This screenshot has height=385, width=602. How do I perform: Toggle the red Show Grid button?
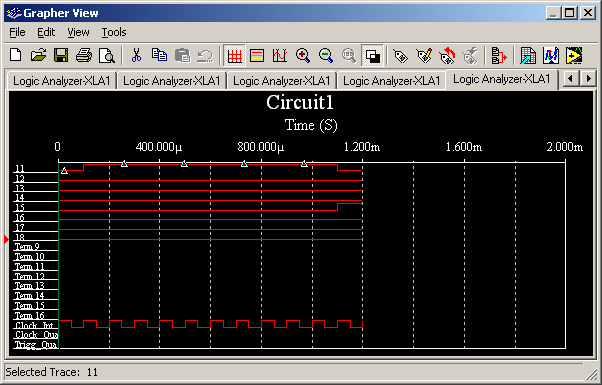(235, 56)
